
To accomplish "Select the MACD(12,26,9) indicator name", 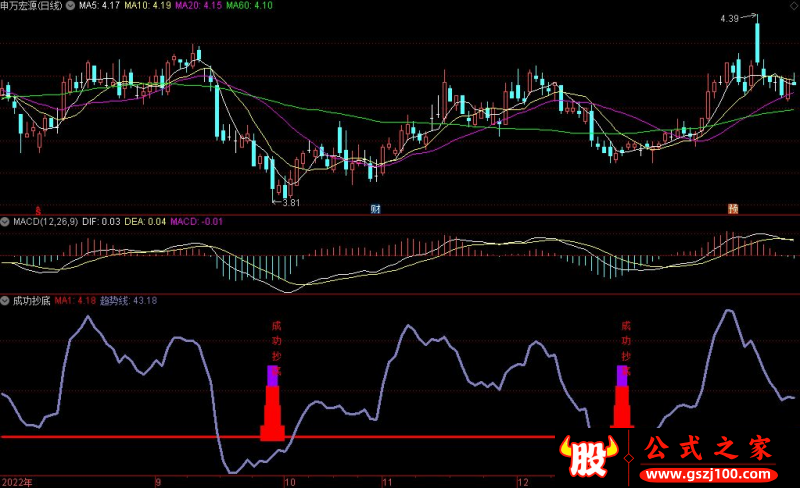I will (x=45, y=222).
